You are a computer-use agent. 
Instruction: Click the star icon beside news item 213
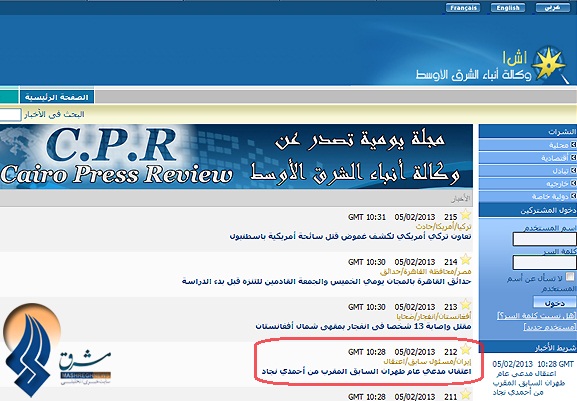pyautogui.click(x=466, y=304)
